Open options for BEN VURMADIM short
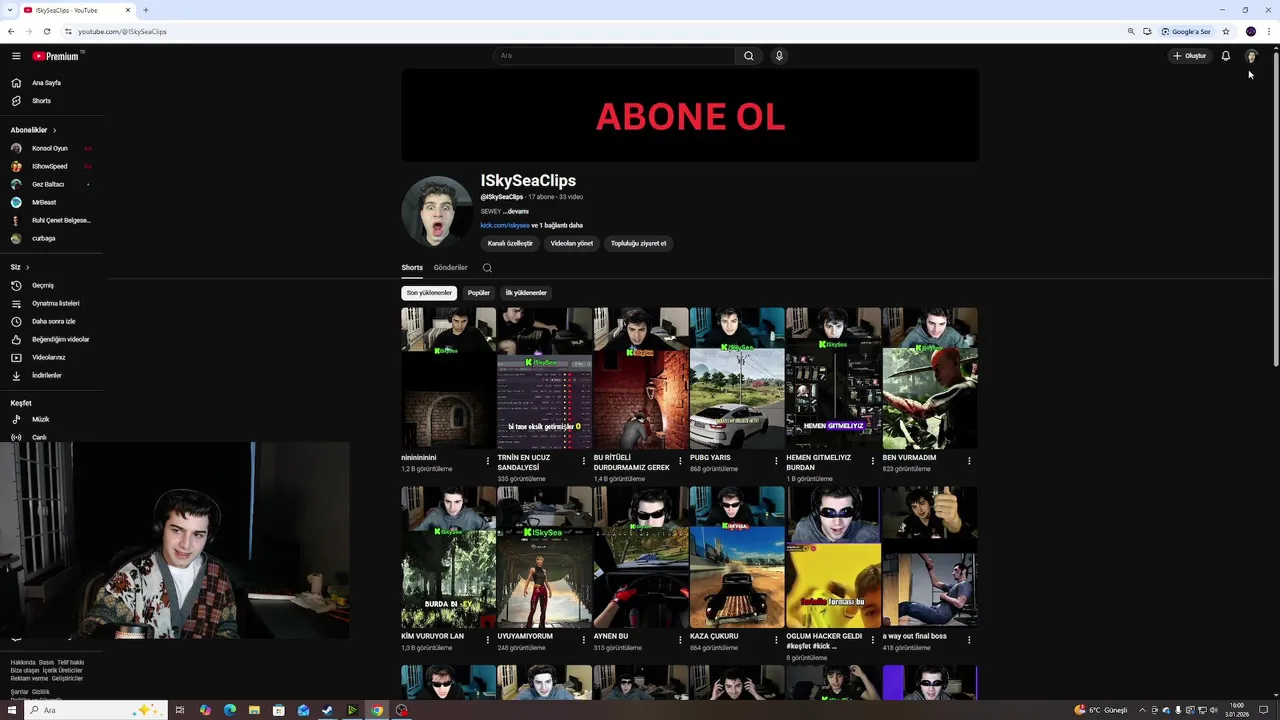This screenshot has width=1280, height=720. [x=969, y=461]
